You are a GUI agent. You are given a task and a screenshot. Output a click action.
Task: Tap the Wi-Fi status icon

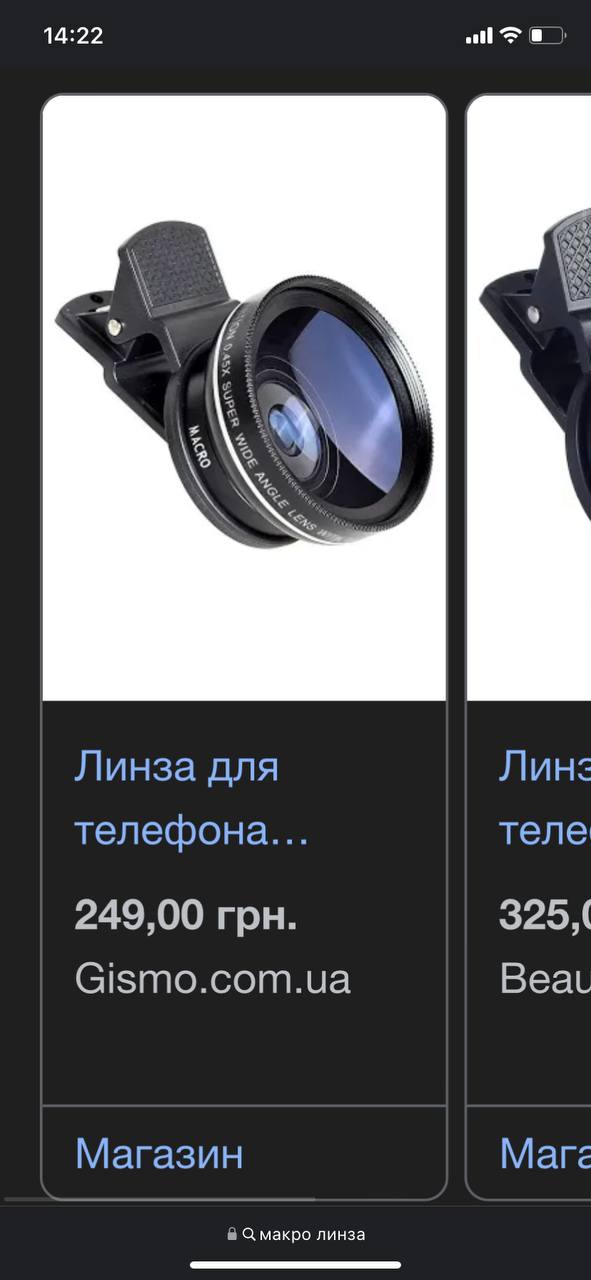coord(510,35)
